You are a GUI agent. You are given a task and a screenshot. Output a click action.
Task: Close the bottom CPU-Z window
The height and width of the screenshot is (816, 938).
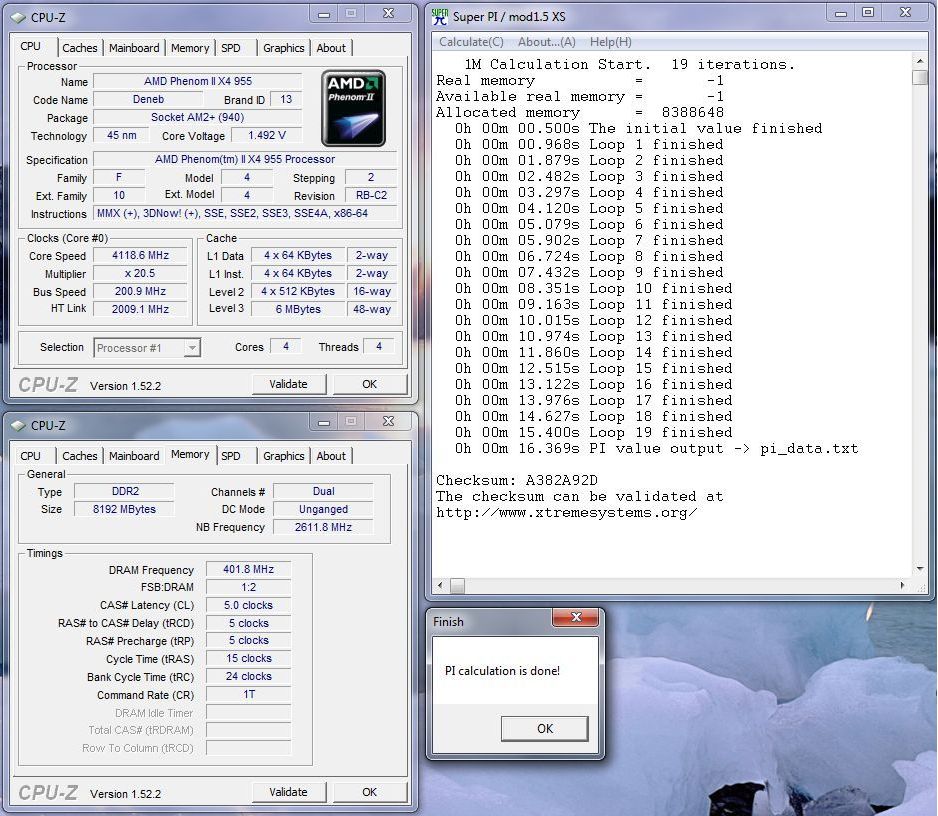click(388, 422)
